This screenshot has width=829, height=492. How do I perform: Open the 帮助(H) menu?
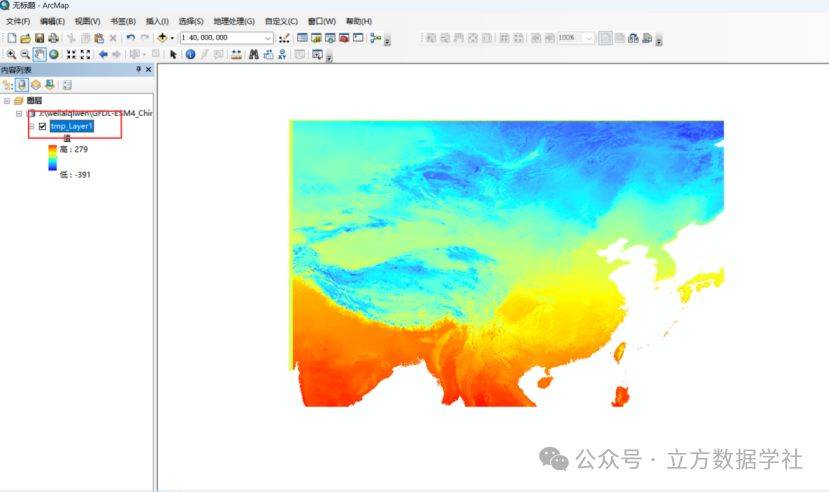tap(358, 21)
